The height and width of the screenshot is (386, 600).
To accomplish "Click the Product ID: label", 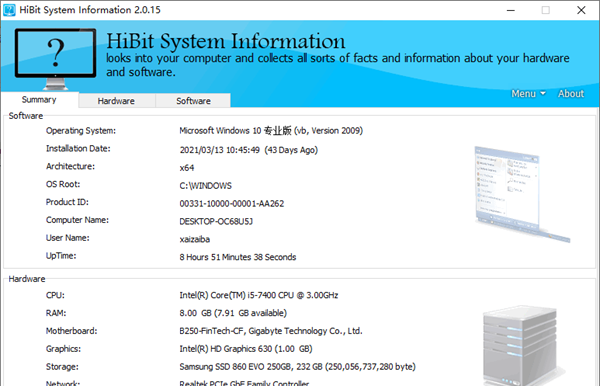I will coord(67,202).
